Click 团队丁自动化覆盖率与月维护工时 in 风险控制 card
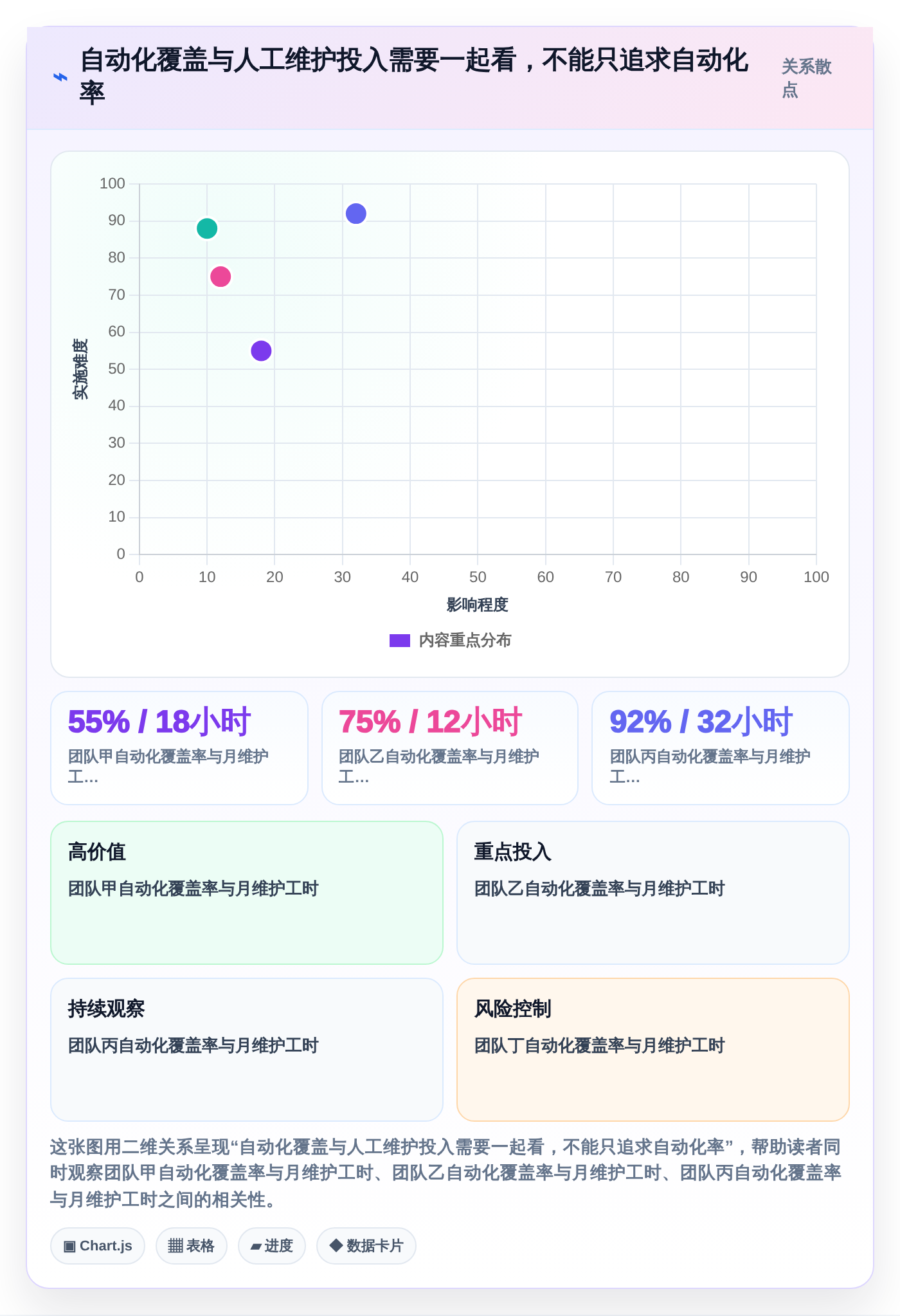The width and height of the screenshot is (900, 1316). pyautogui.click(x=600, y=1046)
